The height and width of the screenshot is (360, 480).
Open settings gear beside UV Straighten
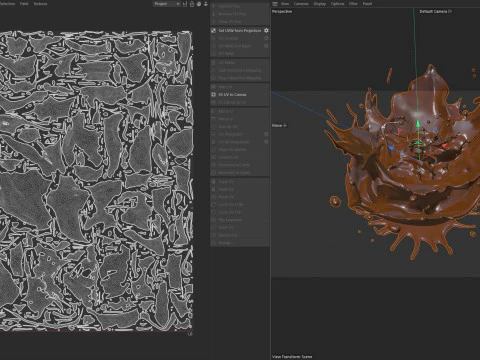coord(266,134)
